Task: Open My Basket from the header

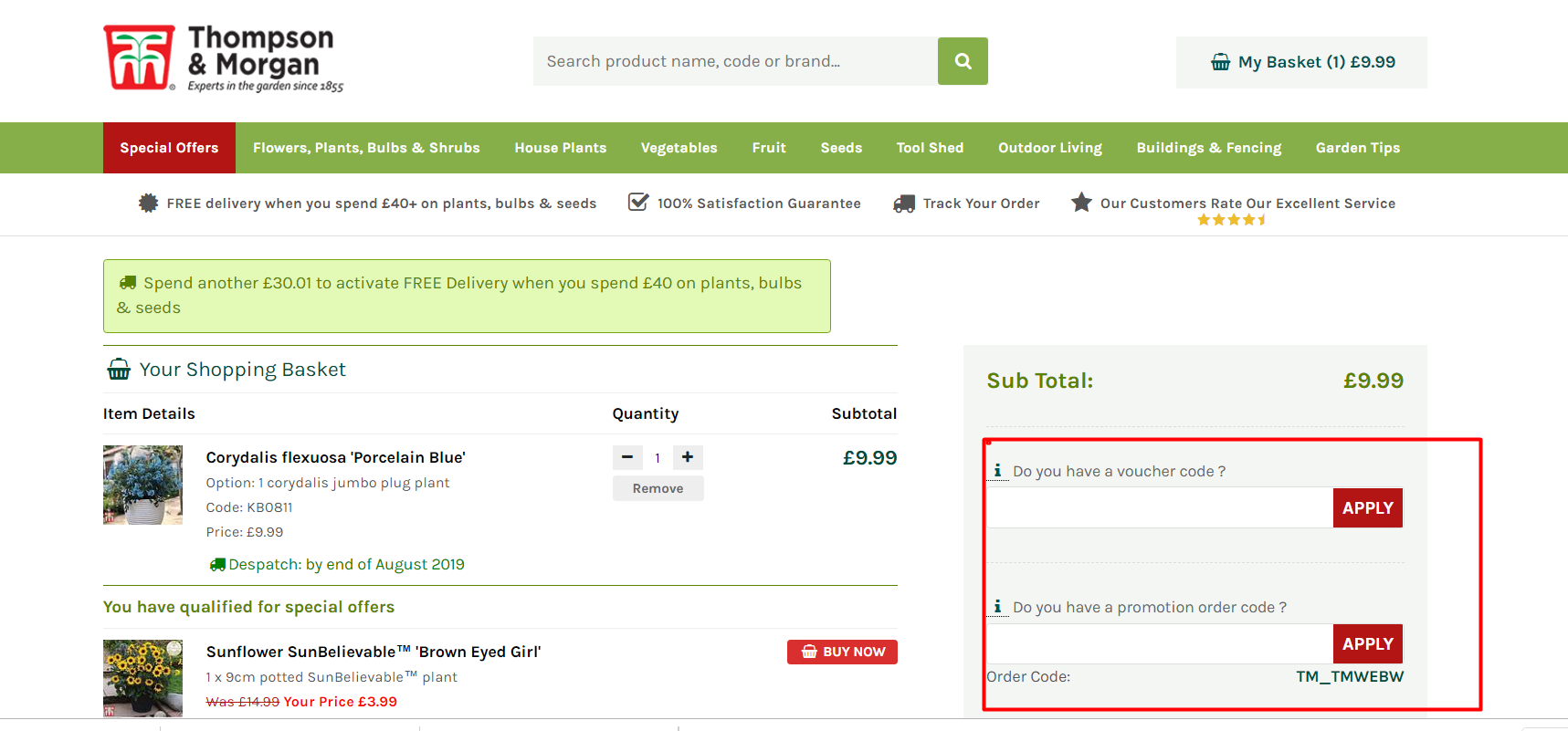Action: coord(1301,62)
